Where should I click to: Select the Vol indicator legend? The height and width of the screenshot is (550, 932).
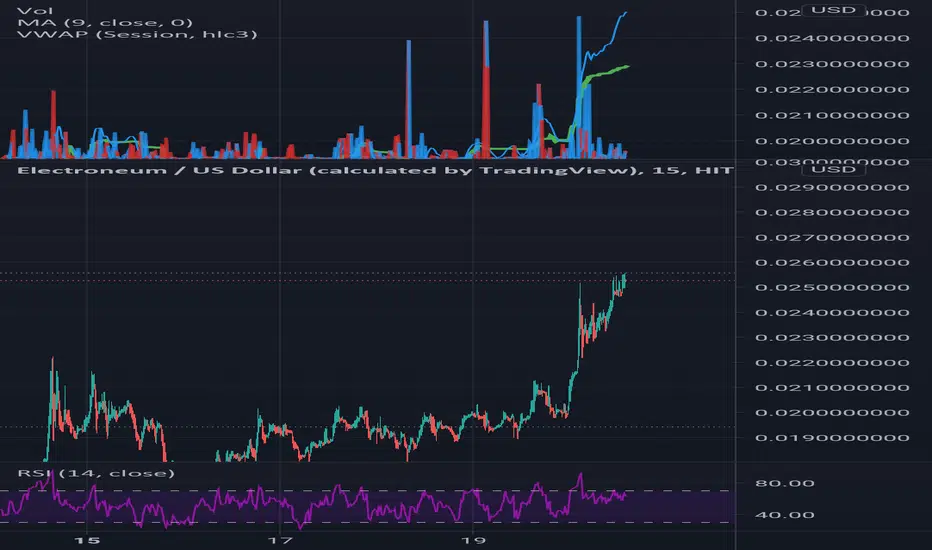[x=35, y=11]
